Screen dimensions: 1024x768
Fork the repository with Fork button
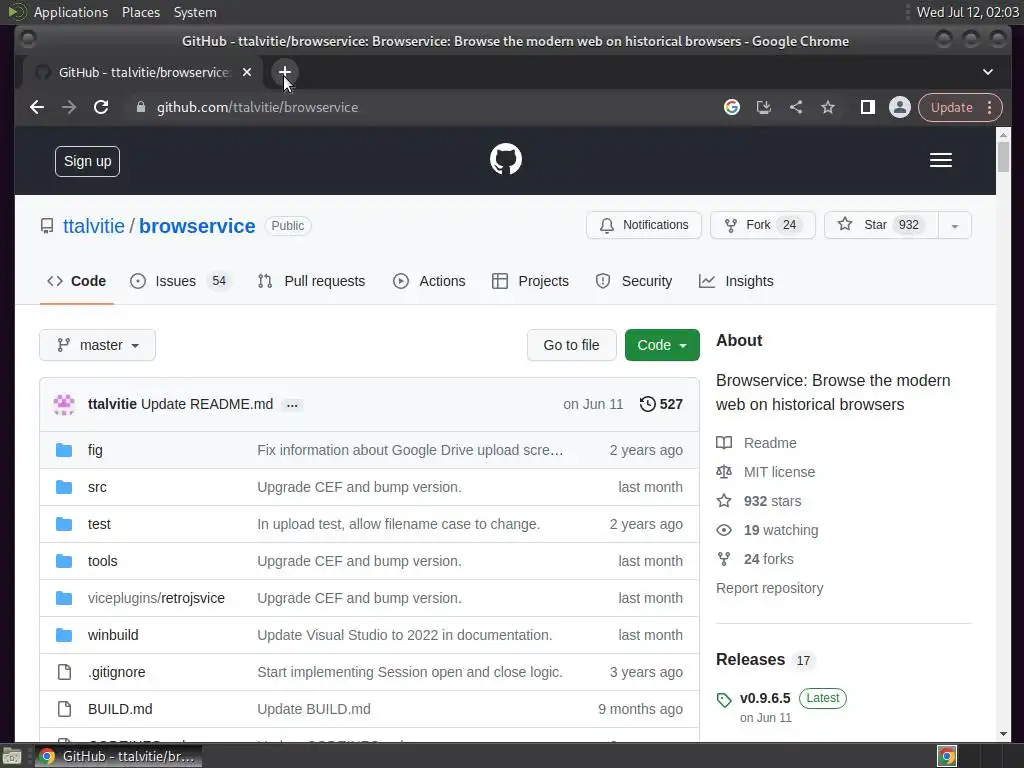pos(763,225)
